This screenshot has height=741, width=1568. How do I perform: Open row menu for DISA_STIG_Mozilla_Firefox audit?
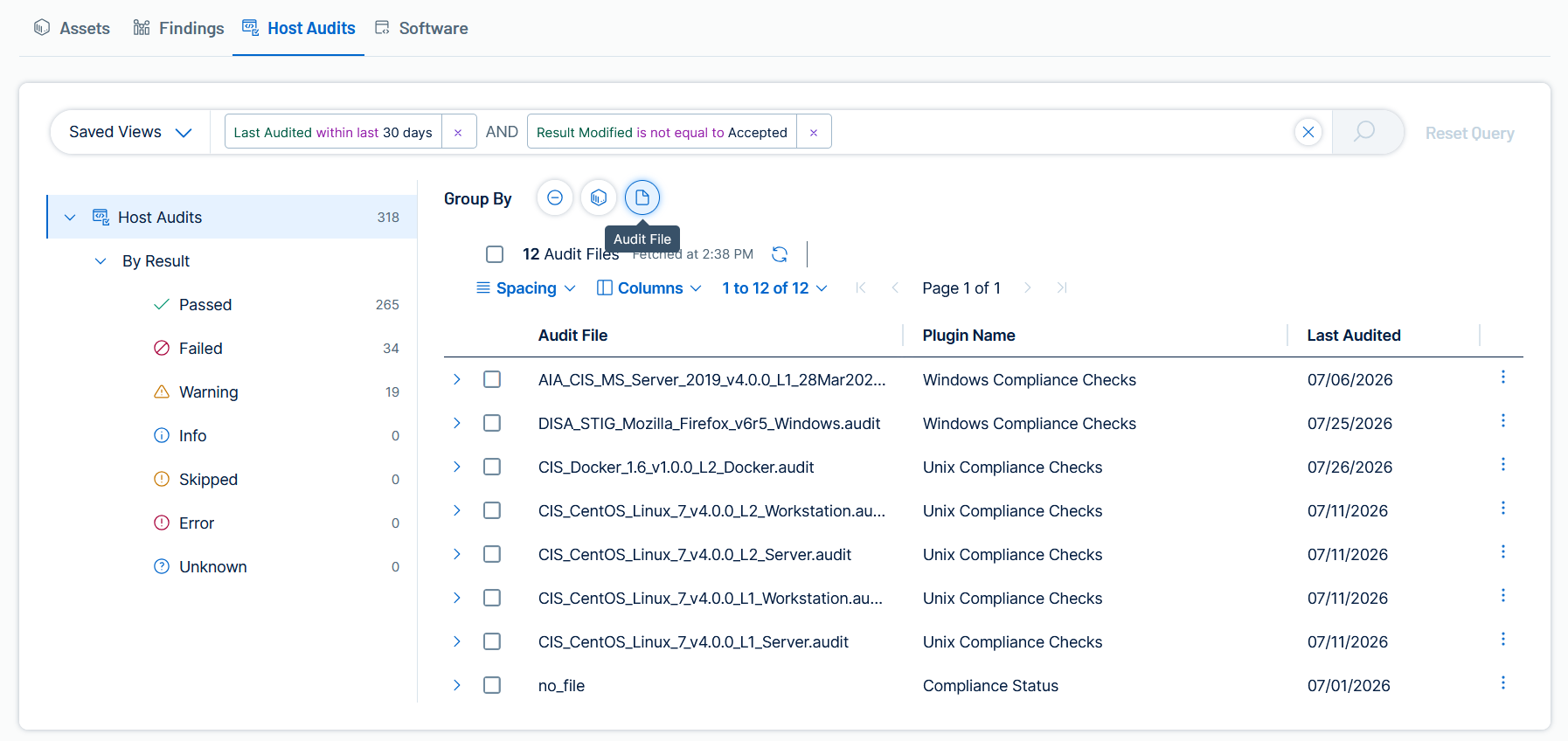coord(1503,420)
